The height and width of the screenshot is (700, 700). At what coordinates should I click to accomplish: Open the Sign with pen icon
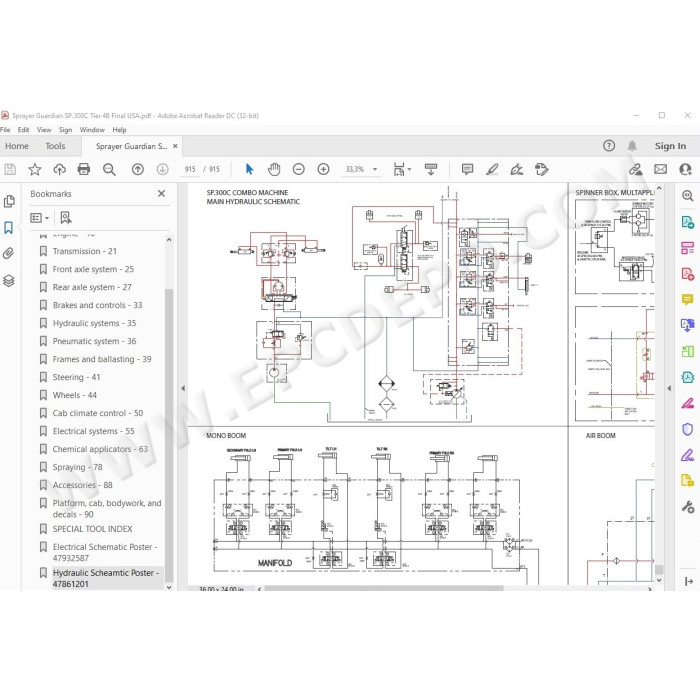(517, 169)
